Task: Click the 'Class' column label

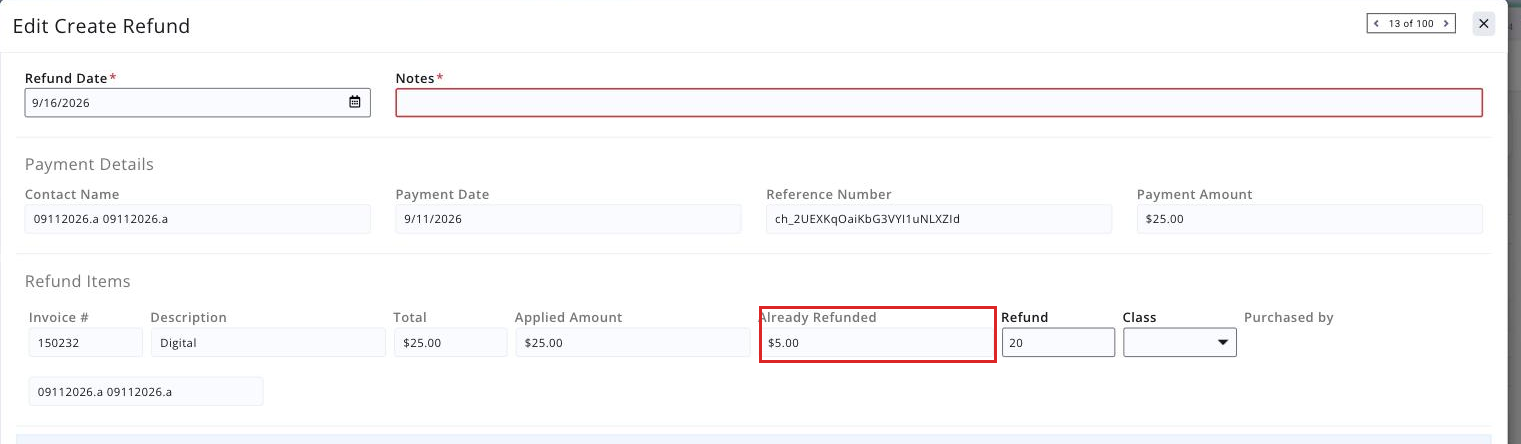Action: pyautogui.click(x=1140, y=317)
